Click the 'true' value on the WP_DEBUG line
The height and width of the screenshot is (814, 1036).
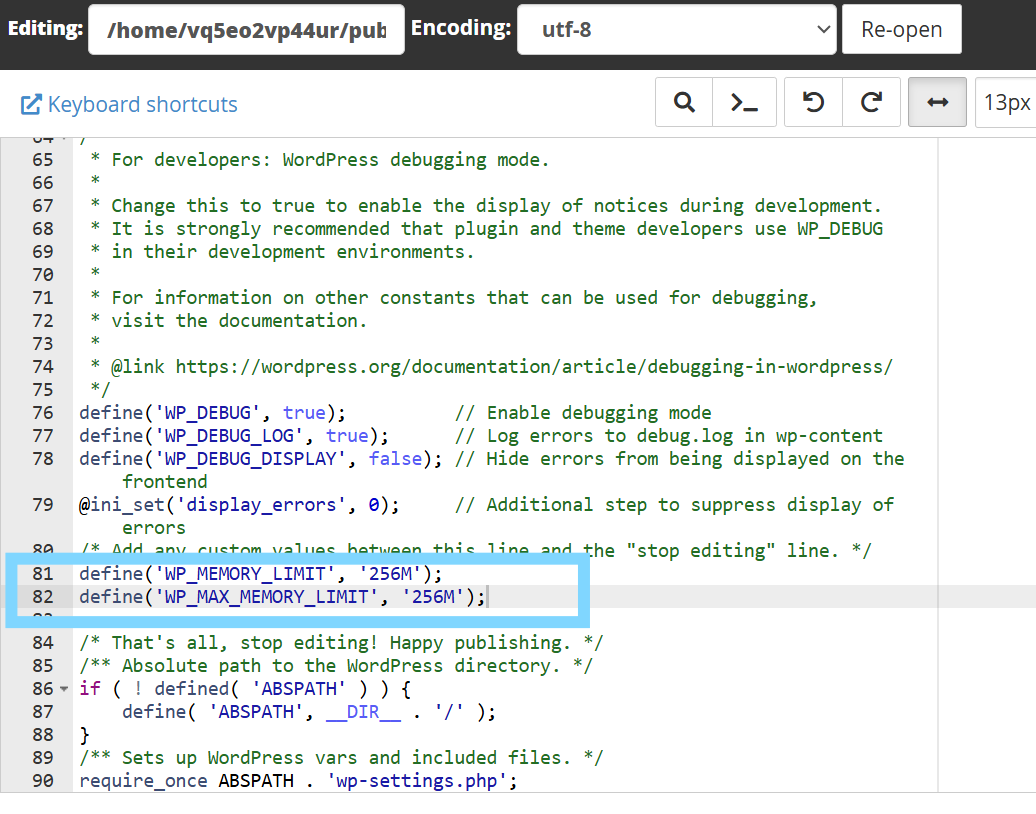(x=303, y=413)
